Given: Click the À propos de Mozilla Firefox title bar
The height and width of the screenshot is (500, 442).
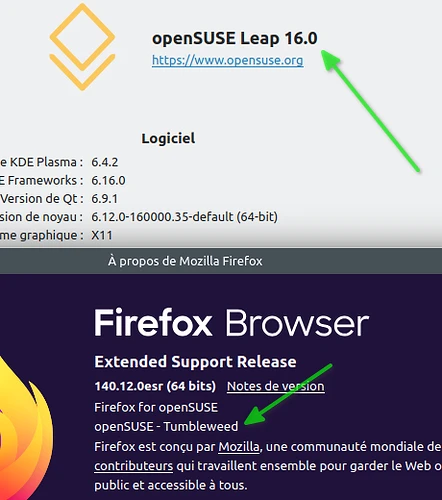Looking at the screenshot, I should tap(221, 261).
